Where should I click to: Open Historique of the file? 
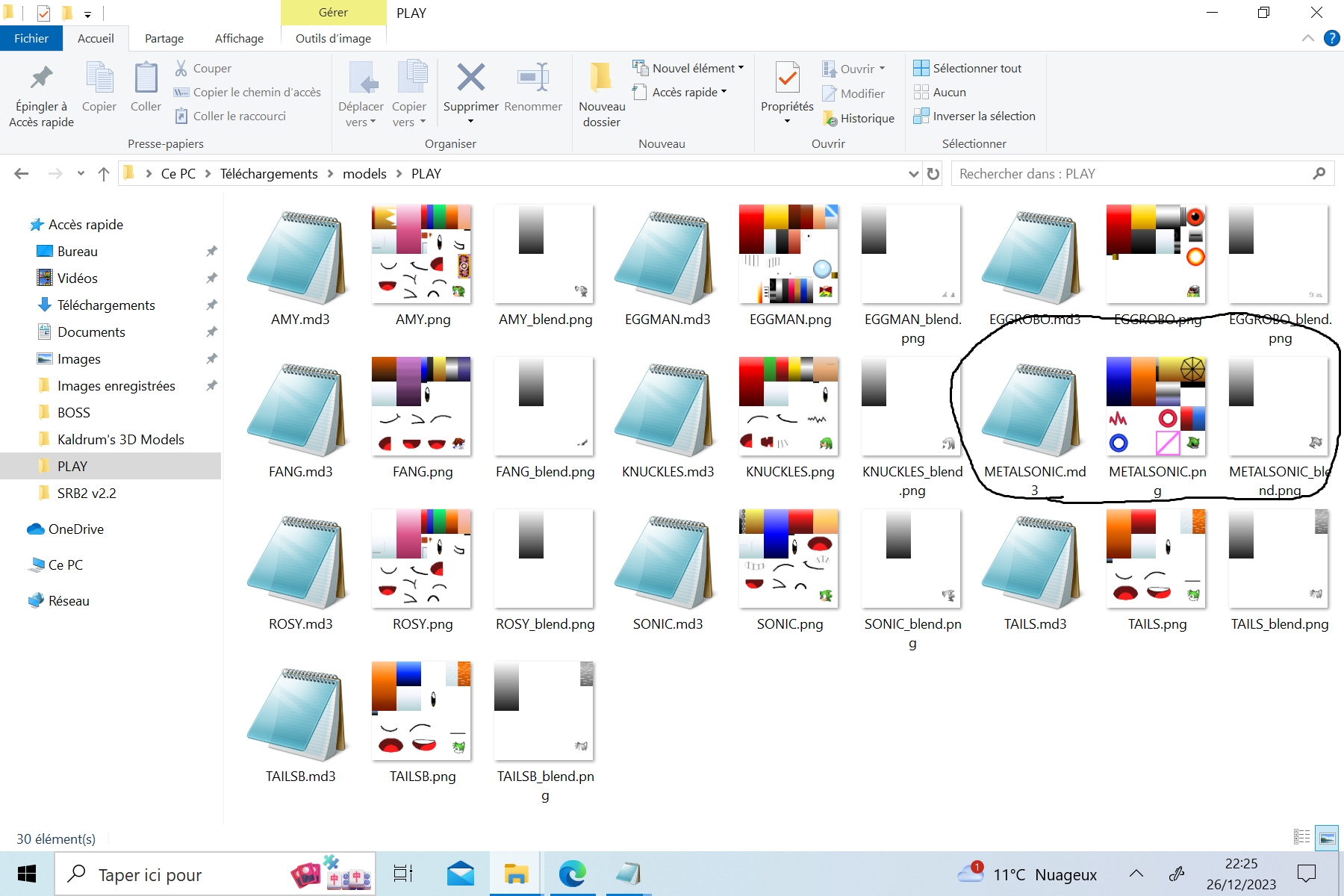tap(858, 118)
